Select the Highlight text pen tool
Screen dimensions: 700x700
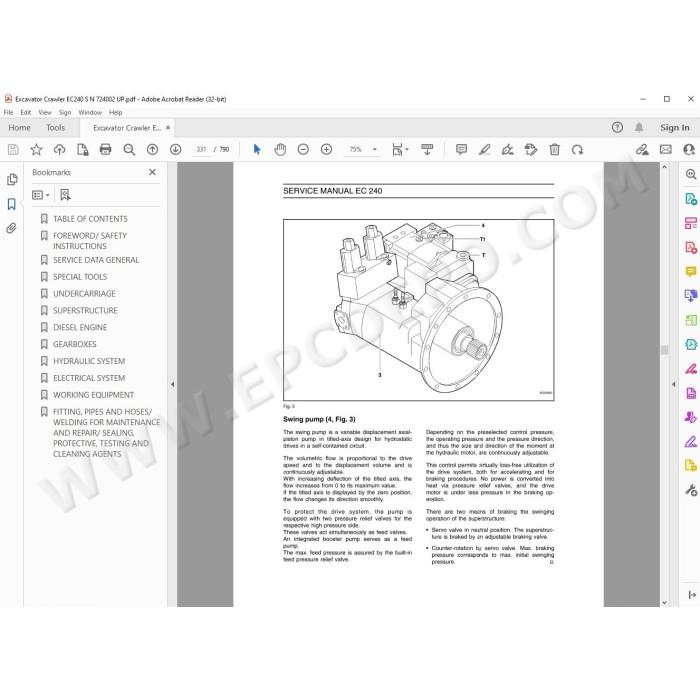pos(484,150)
